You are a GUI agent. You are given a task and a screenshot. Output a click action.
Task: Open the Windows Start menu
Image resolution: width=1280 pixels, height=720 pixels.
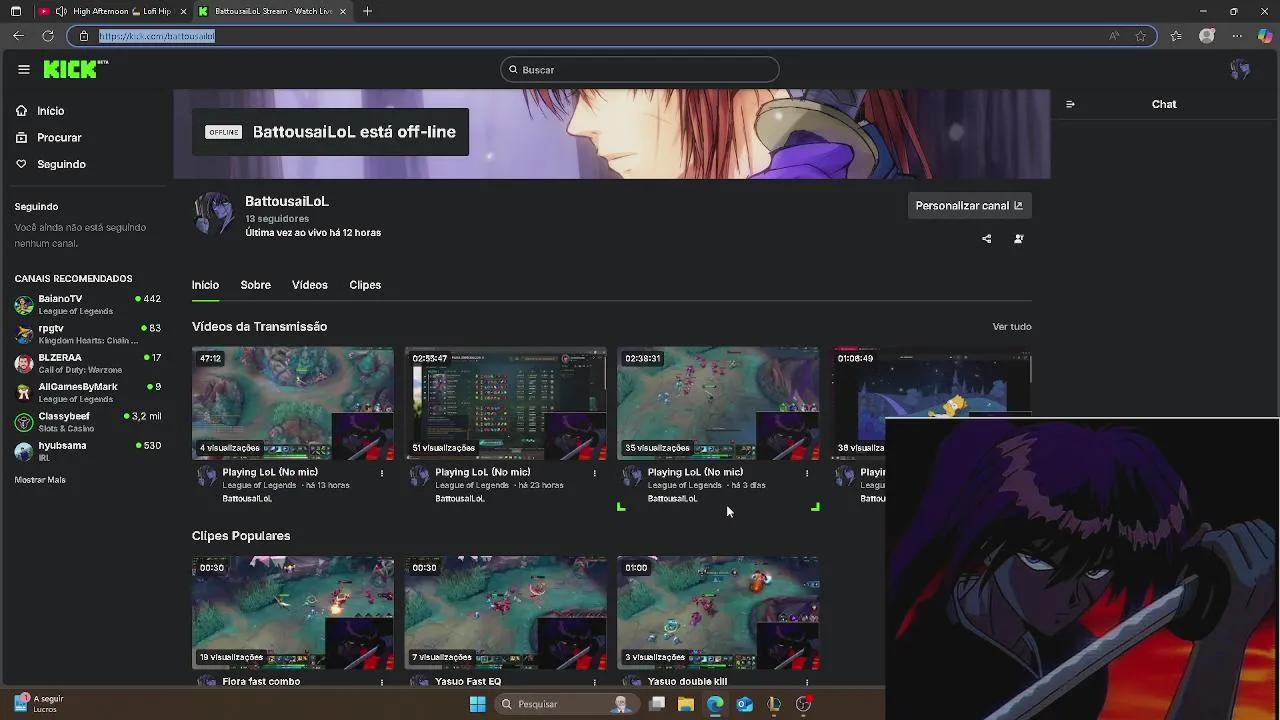(x=477, y=704)
